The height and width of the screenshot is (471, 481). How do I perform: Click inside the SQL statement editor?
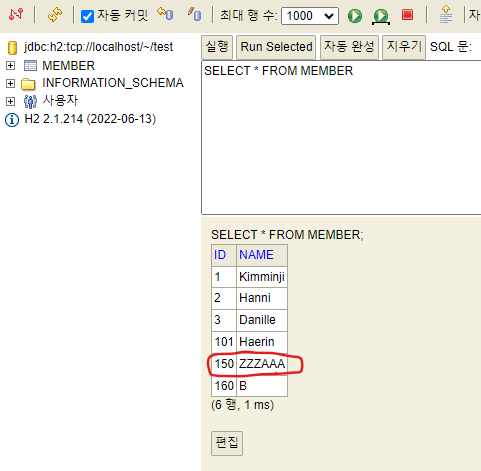(341, 137)
